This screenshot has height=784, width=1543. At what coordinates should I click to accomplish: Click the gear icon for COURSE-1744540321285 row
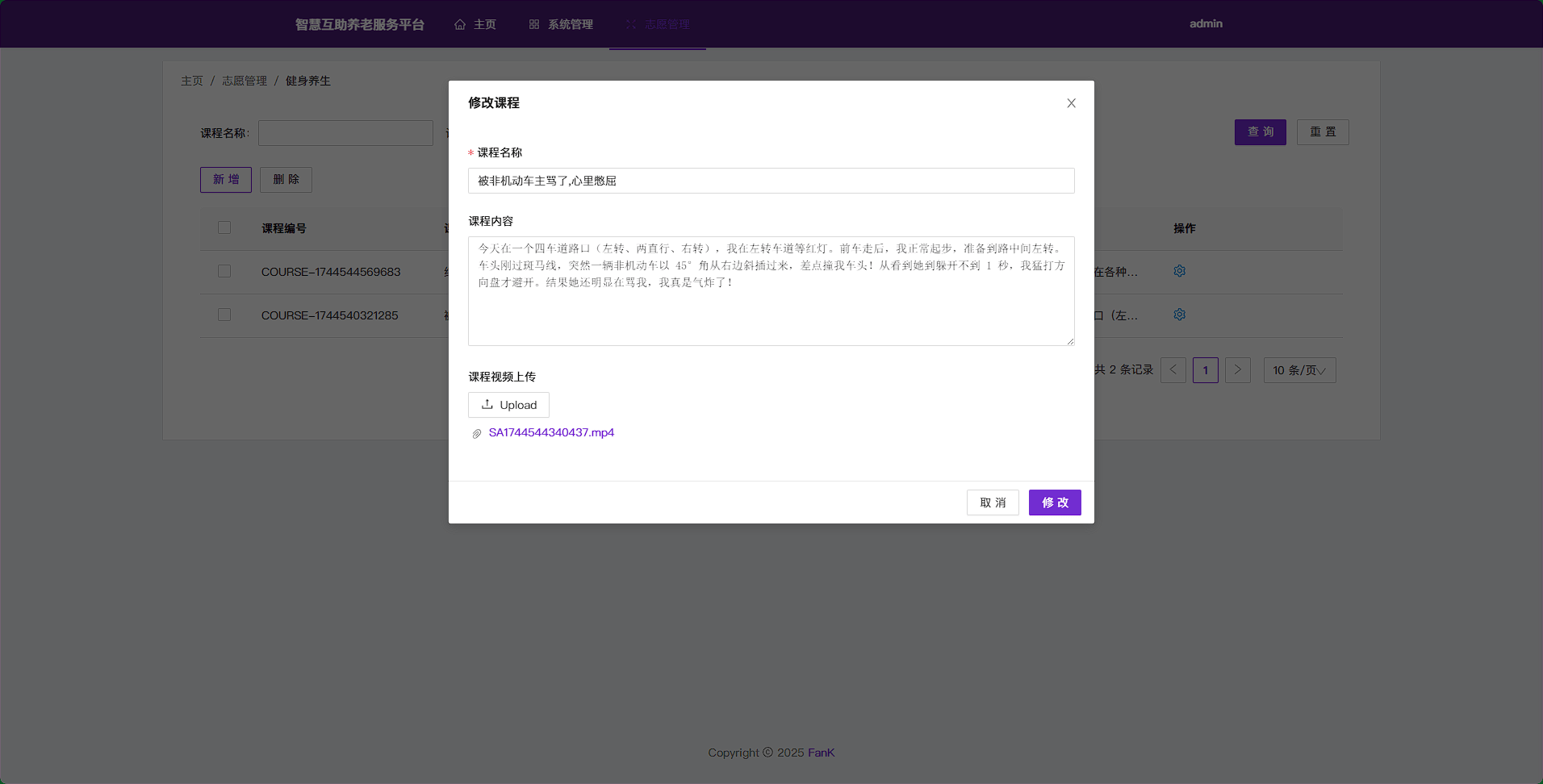(x=1179, y=315)
